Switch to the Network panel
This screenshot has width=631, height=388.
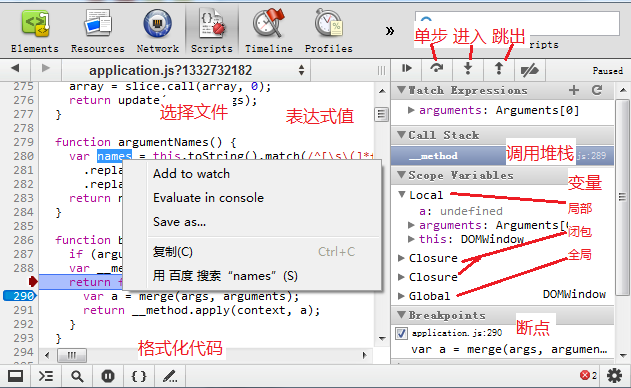coord(157,31)
